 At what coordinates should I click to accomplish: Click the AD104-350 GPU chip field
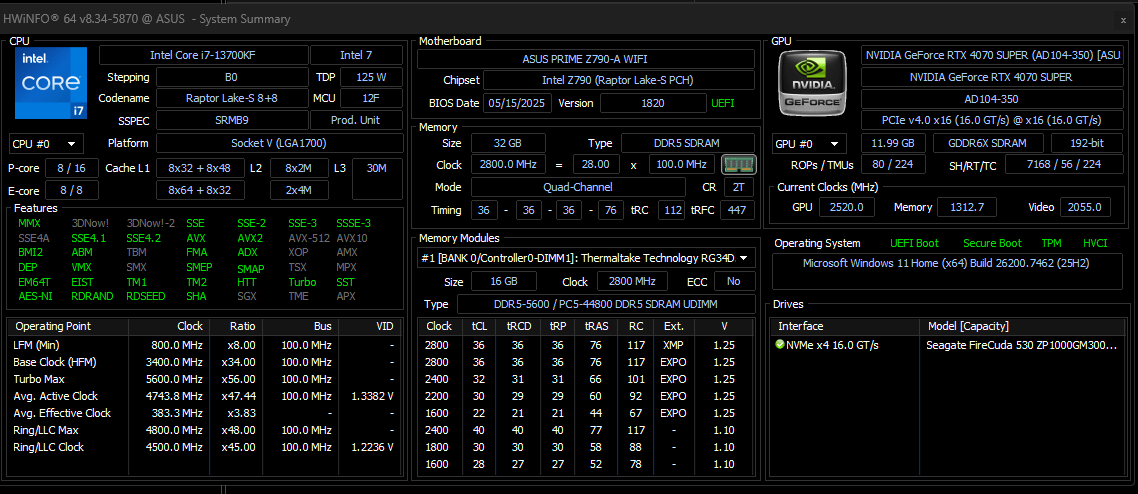(x=991, y=99)
